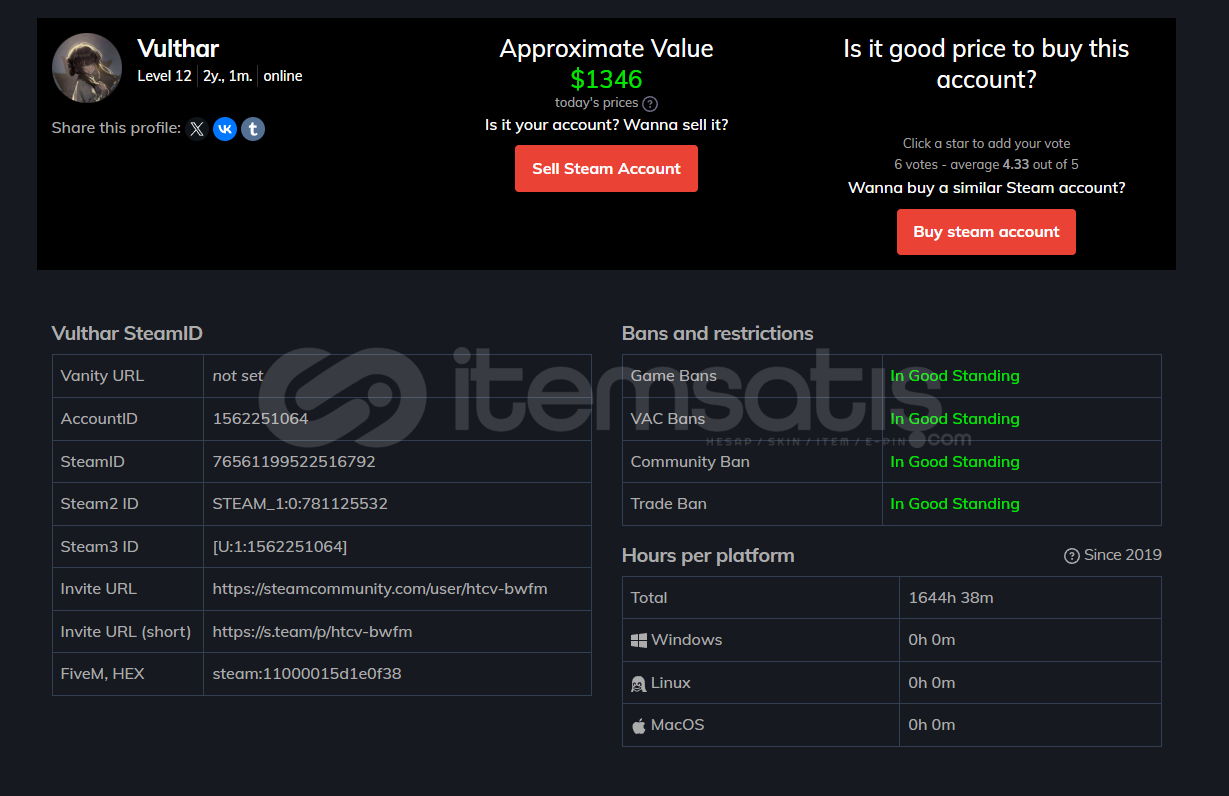This screenshot has width=1229, height=796.
Task: Click the Apple MacOS icon in hours table
Action: point(639,725)
